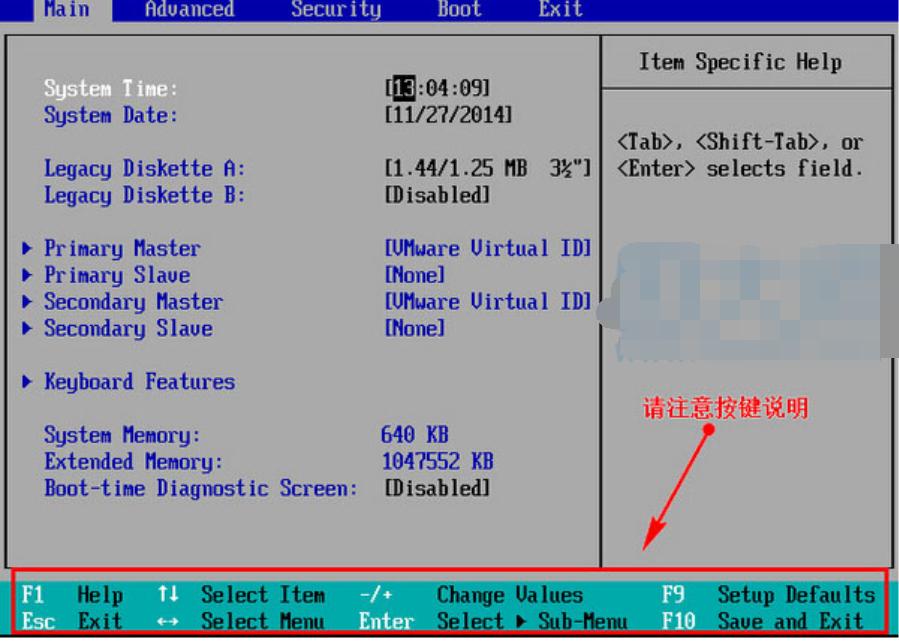Select the Main tab
The width and height of the screenshot is (899, 642).
click(x=68, y=10)
